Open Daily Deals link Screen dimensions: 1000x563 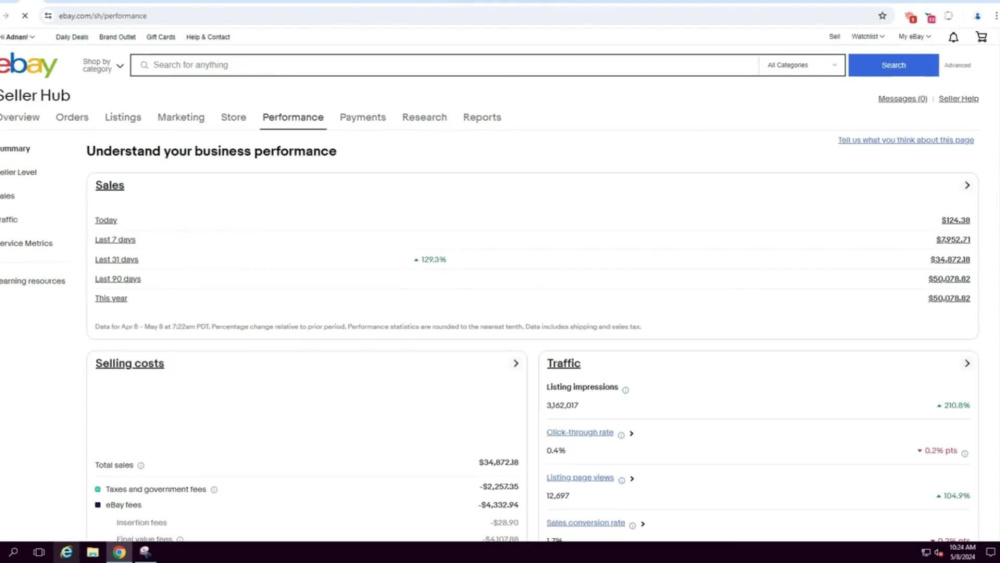click(x=72, y=37)
